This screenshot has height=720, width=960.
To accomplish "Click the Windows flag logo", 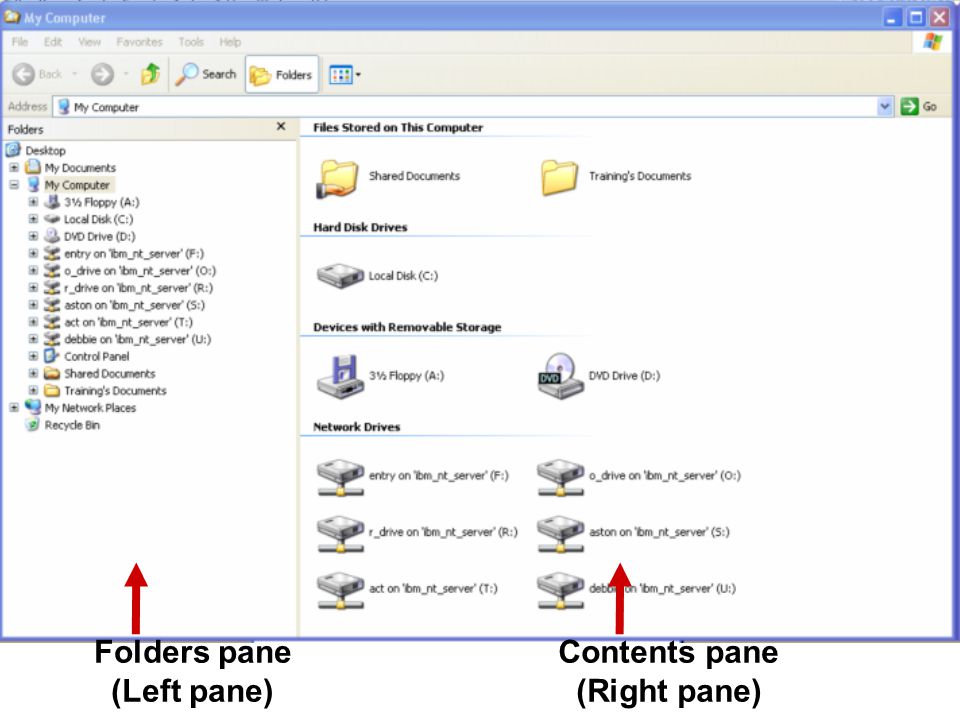I will [932, 42].
